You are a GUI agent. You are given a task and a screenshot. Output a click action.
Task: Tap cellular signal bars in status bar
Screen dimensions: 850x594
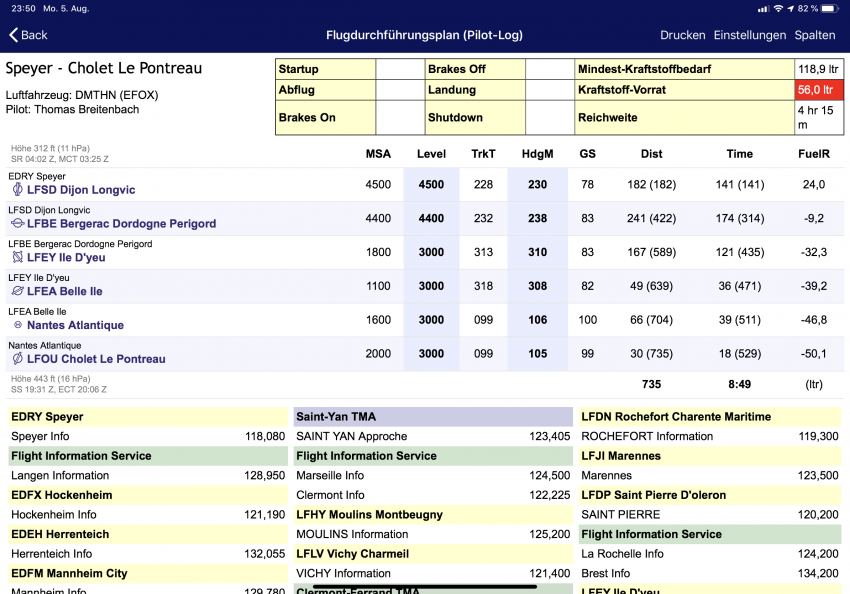click(x=763, y=9)
